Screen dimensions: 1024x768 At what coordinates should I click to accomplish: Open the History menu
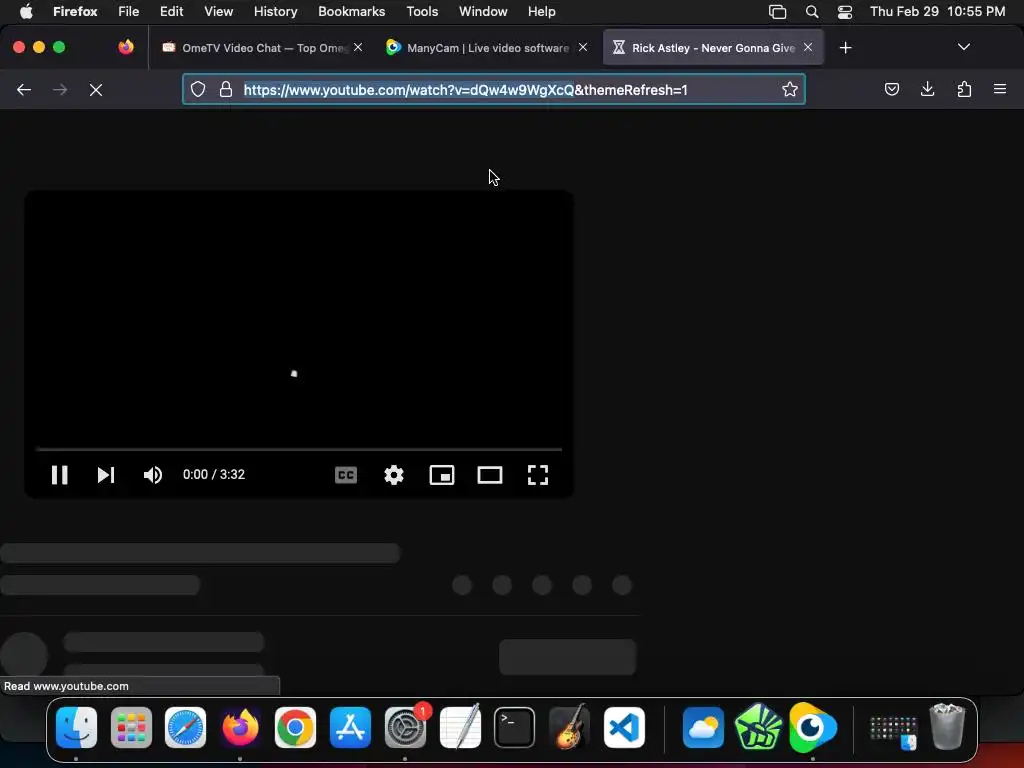pos(275,12)
